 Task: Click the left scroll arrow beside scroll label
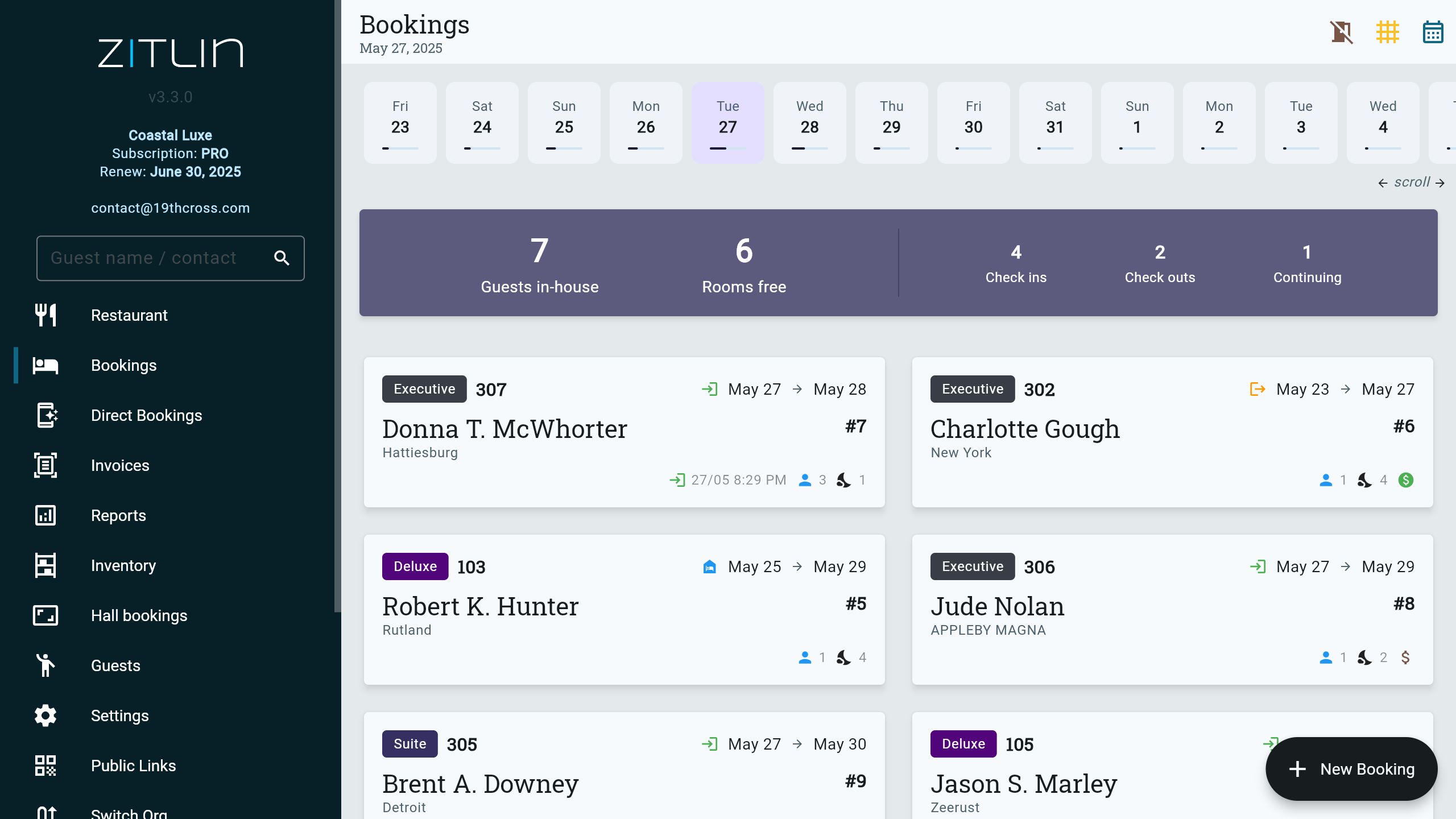click(1383, 183)
